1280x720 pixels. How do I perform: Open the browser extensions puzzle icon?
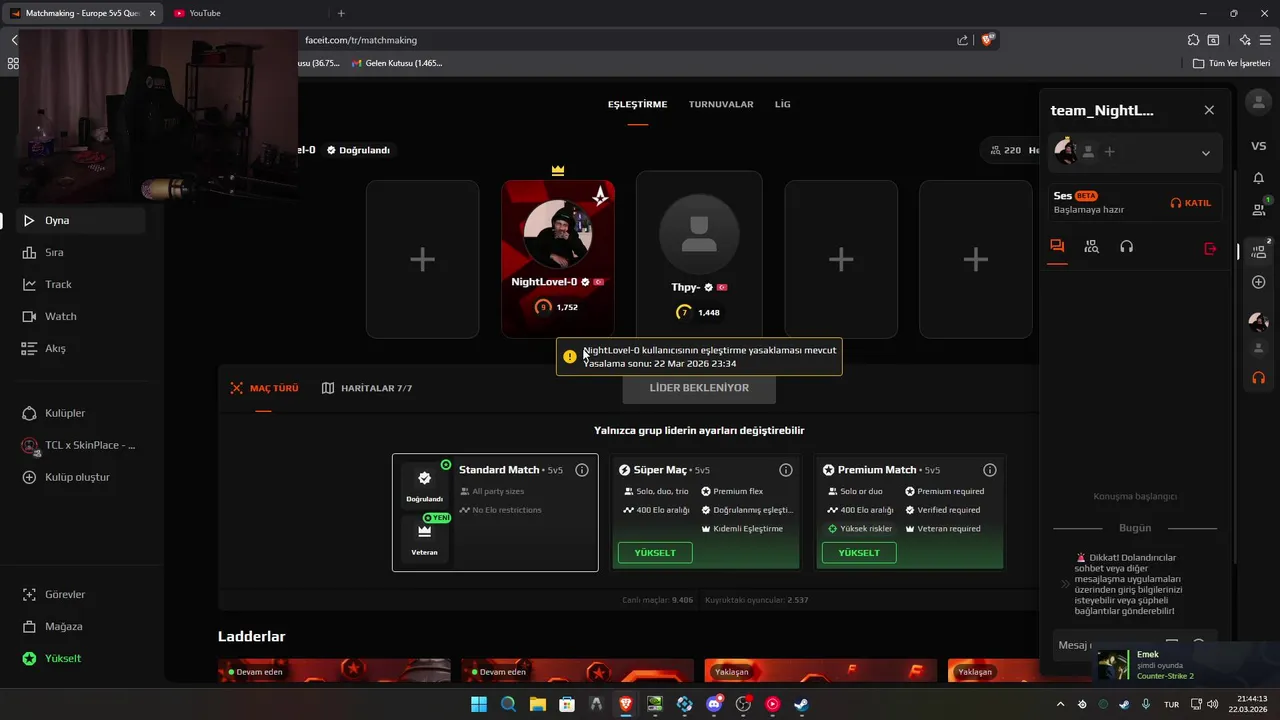(1193, 40)
